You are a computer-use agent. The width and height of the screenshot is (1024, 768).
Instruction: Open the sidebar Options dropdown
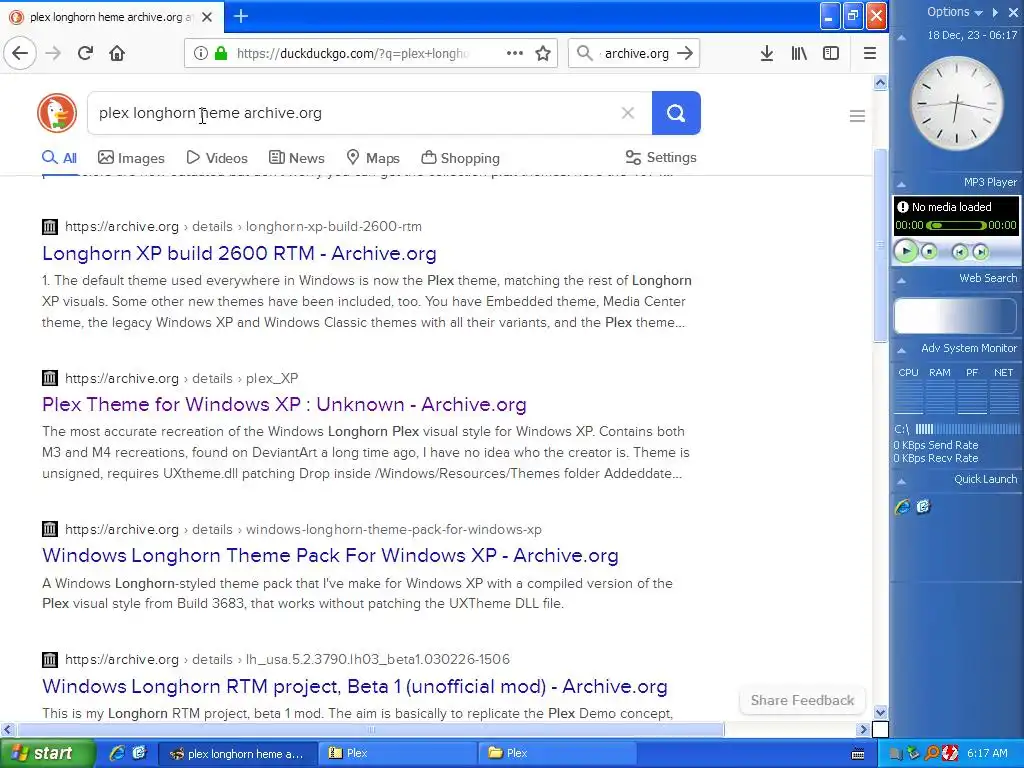(954, 12)
